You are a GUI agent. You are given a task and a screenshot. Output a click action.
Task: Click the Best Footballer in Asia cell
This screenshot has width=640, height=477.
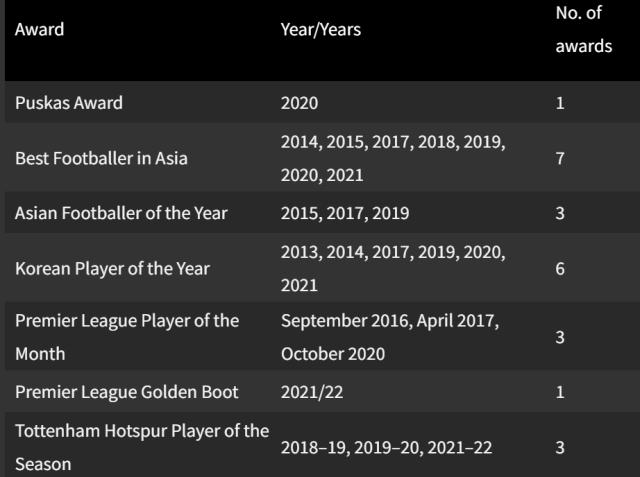point(101,159)
